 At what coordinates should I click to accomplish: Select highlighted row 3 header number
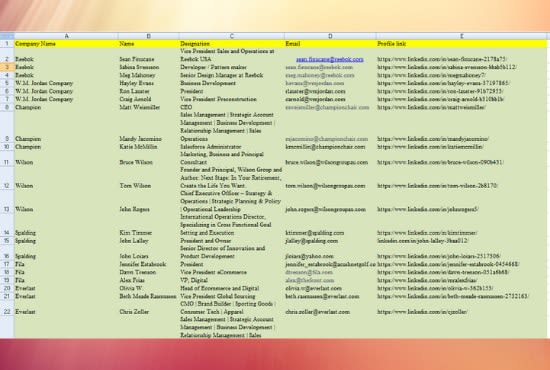pyautogui.click(x=7, y=67)
